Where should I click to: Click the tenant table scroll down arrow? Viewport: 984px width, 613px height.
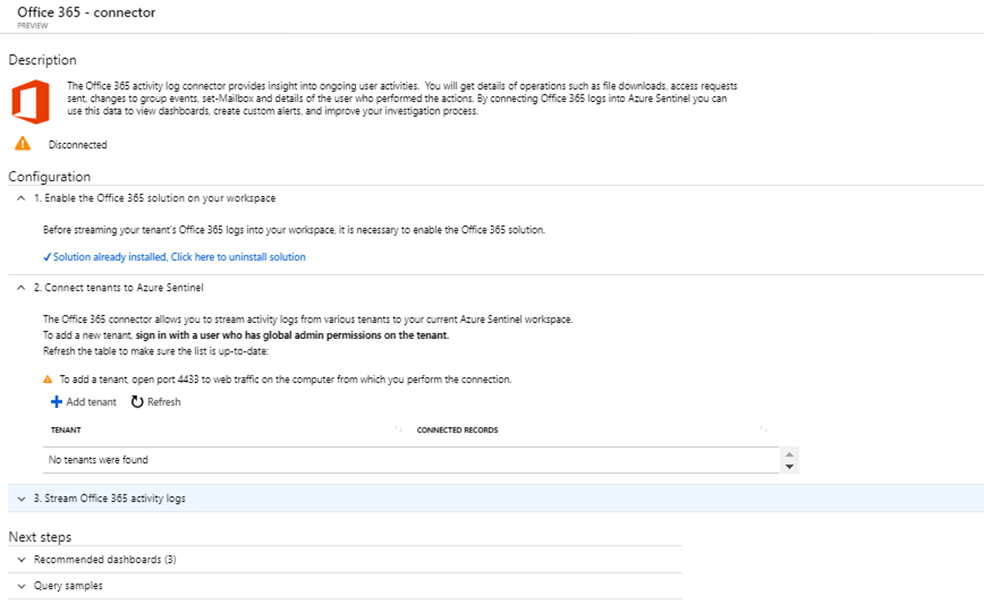coord(789,466)
